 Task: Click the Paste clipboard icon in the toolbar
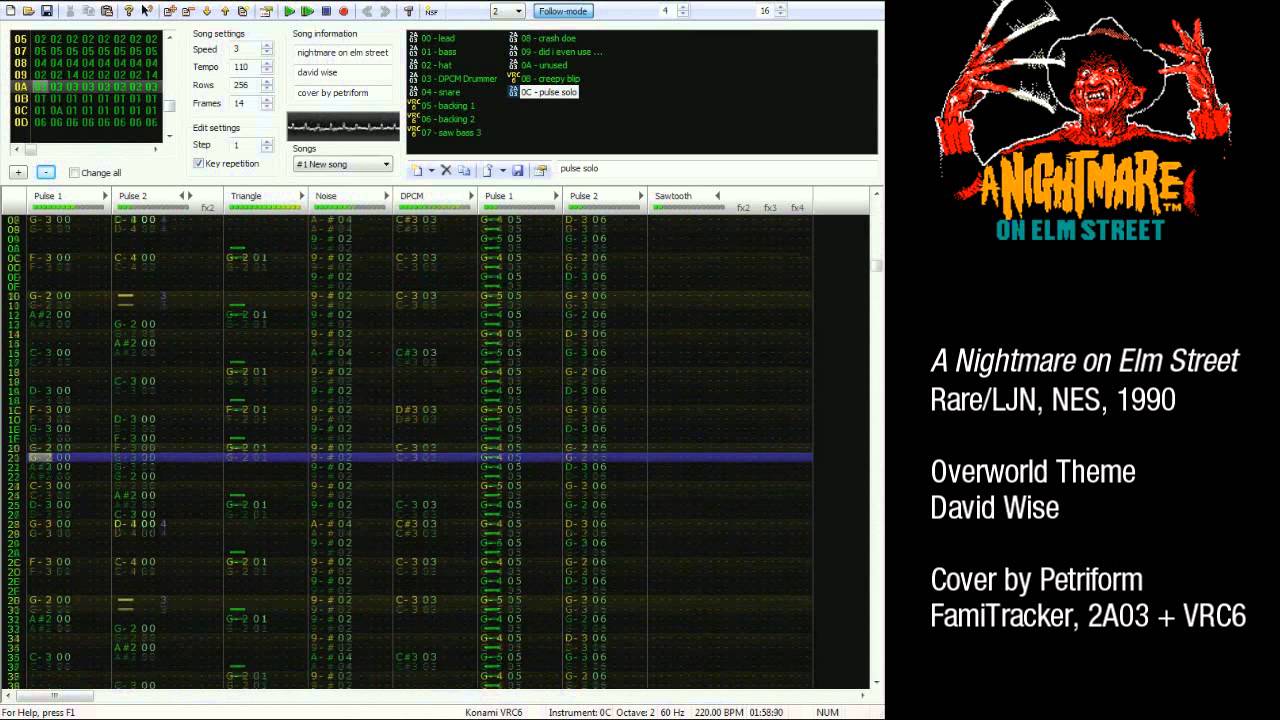coord(107,11)
